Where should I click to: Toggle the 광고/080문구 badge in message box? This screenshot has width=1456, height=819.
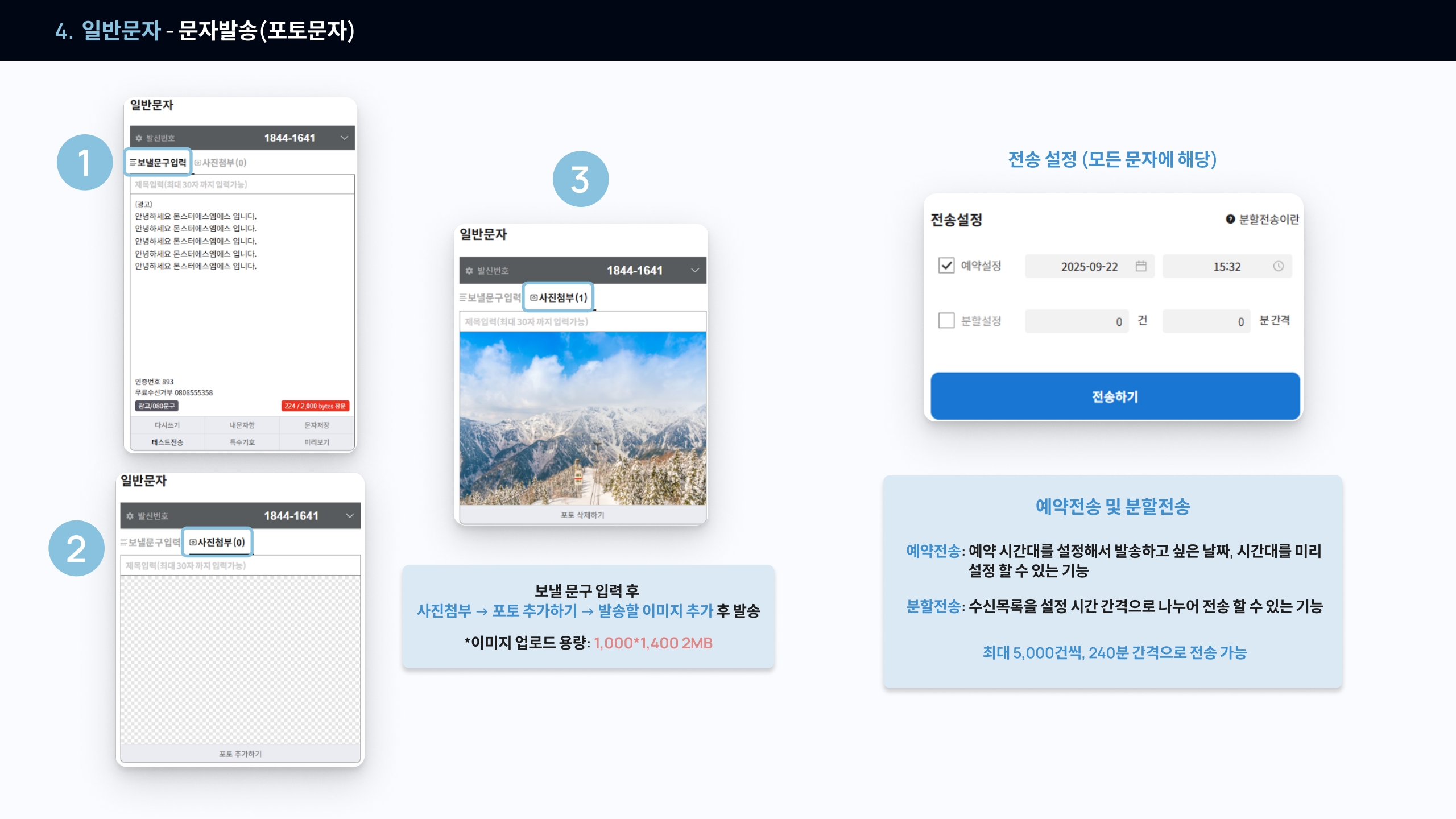[157, 406]
